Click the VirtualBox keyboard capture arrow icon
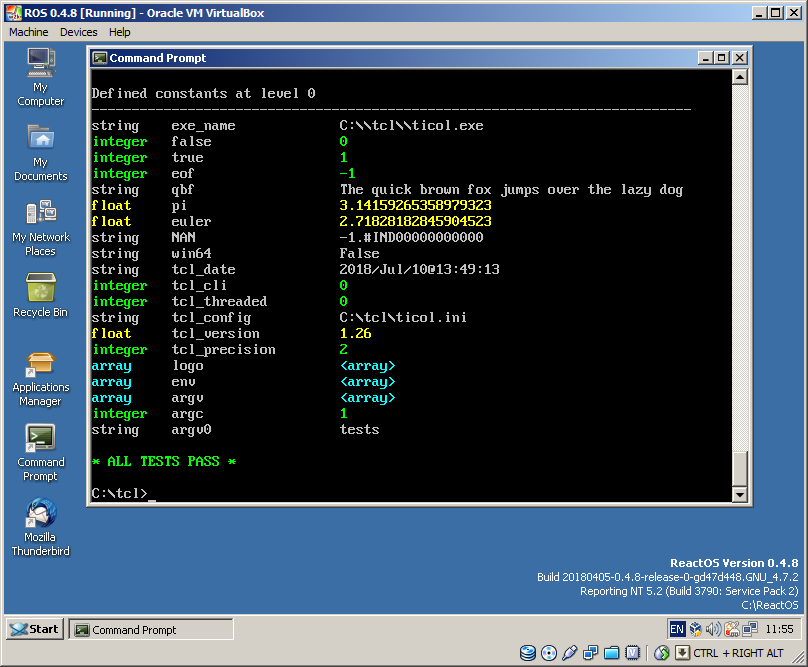Screen dimensions: 808x667 (682, 653)
